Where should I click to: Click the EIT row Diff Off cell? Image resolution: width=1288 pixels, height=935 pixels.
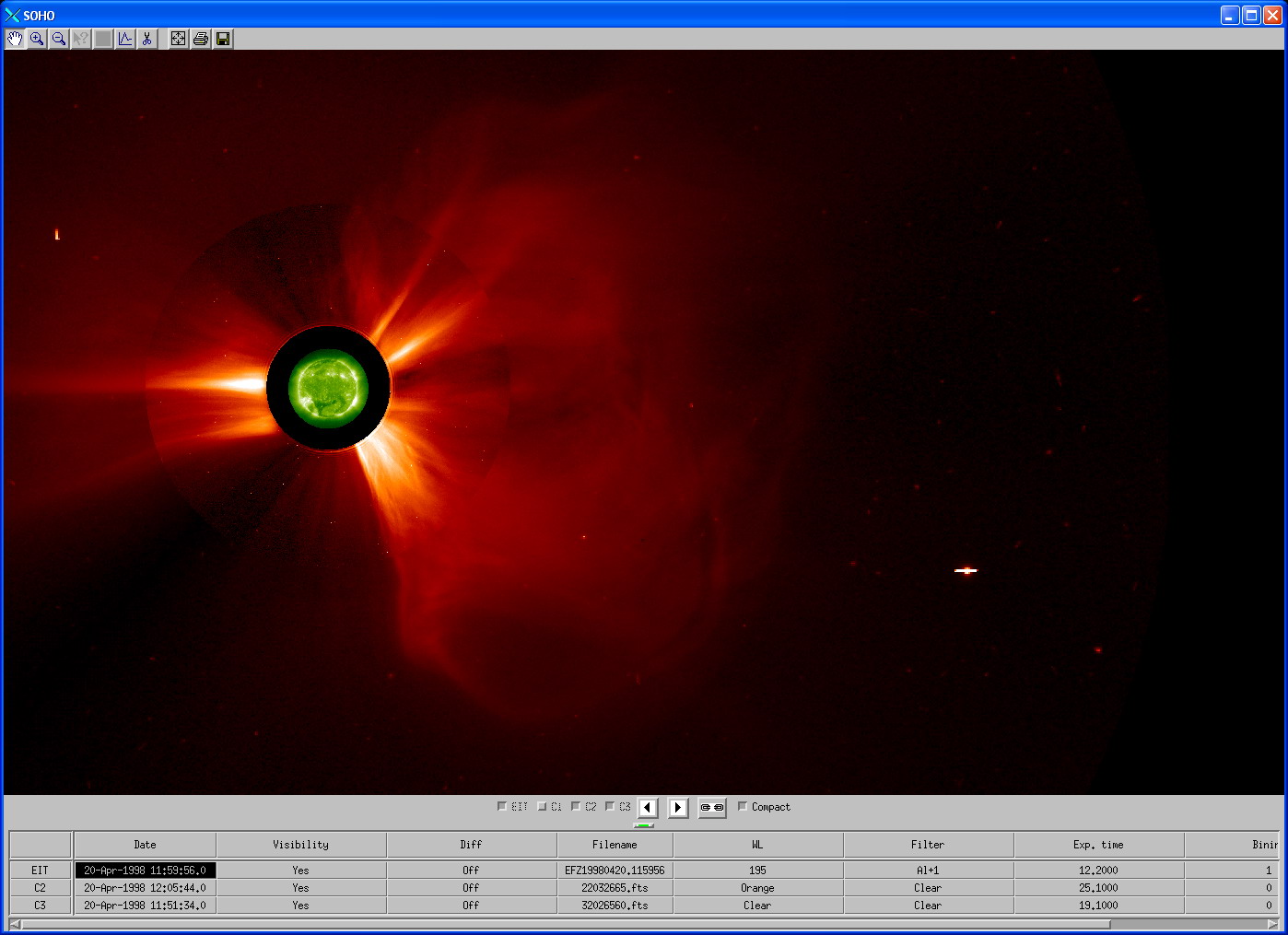[x=472, y=870]
